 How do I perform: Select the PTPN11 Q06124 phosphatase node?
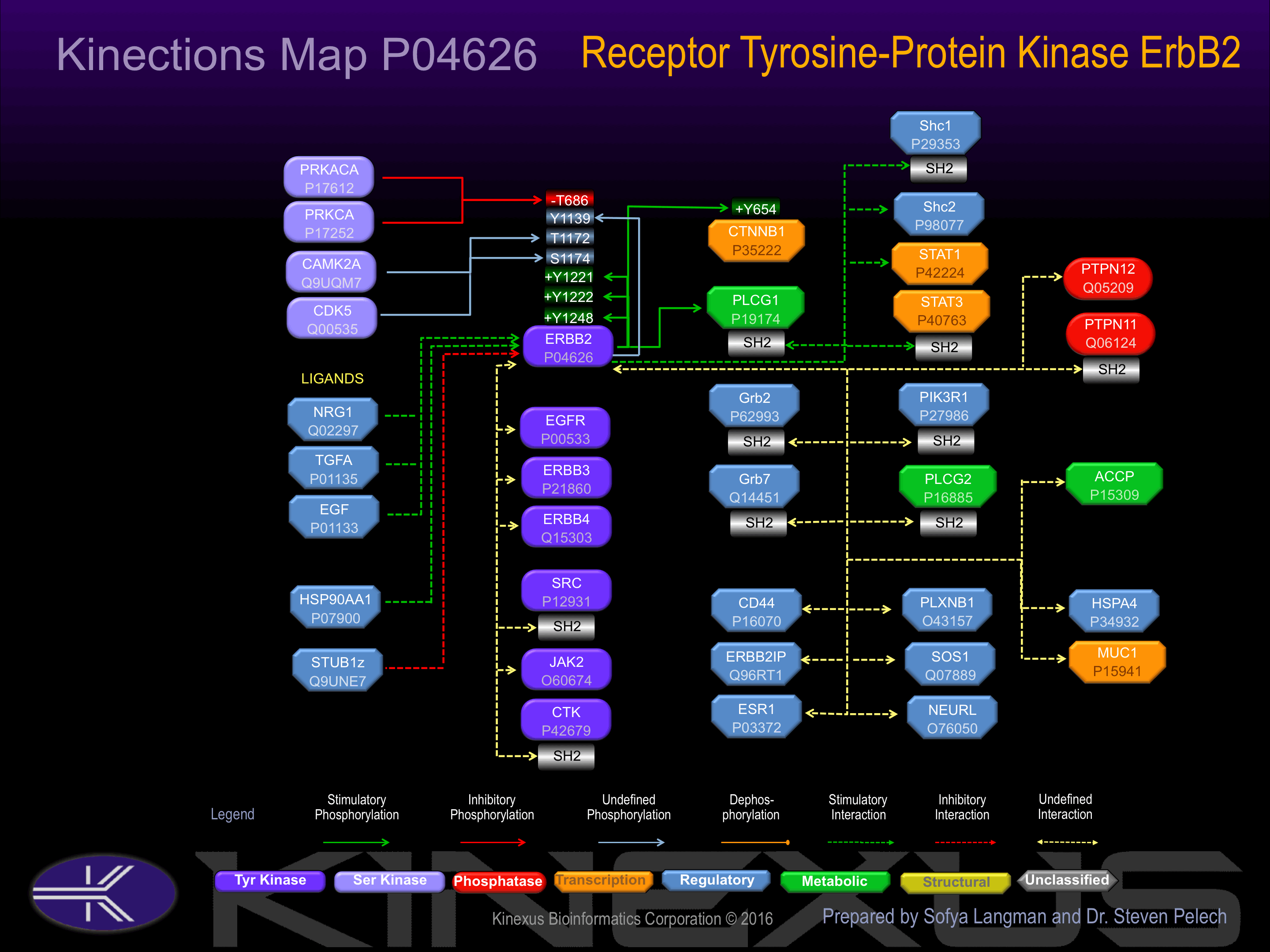1110,333
